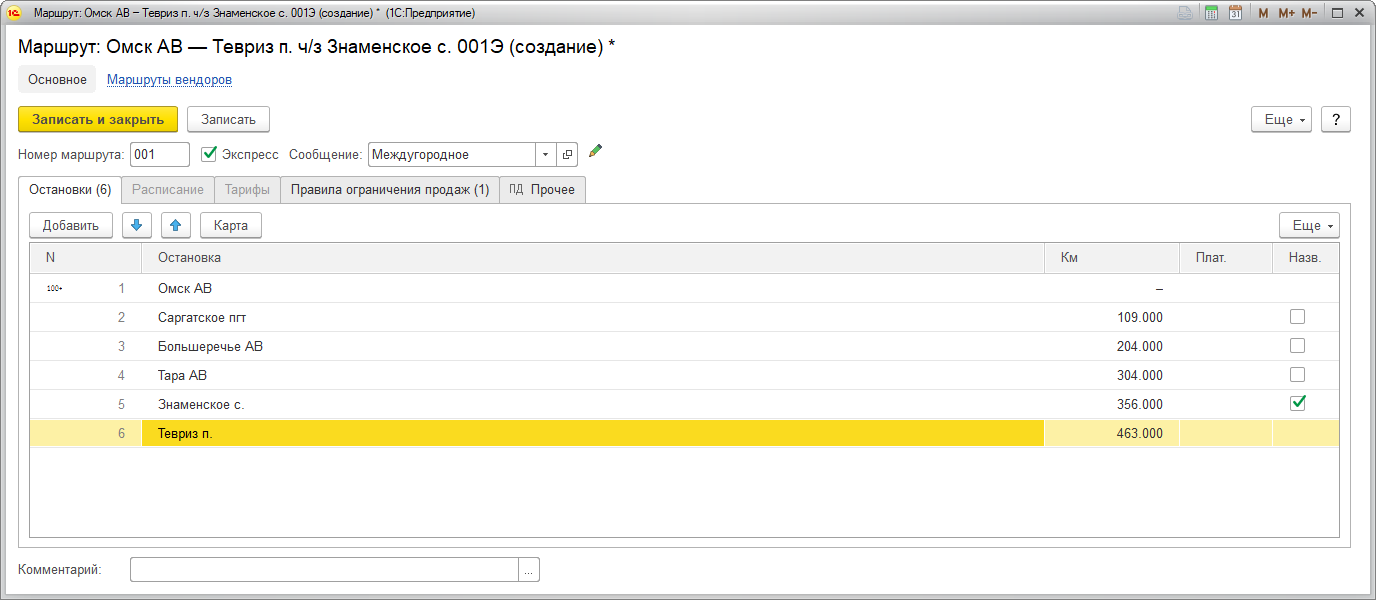Open the Еще menu above stops table
Image resolution: width=1376 pixels, height=600 pixels.
tap(1309, 225)
